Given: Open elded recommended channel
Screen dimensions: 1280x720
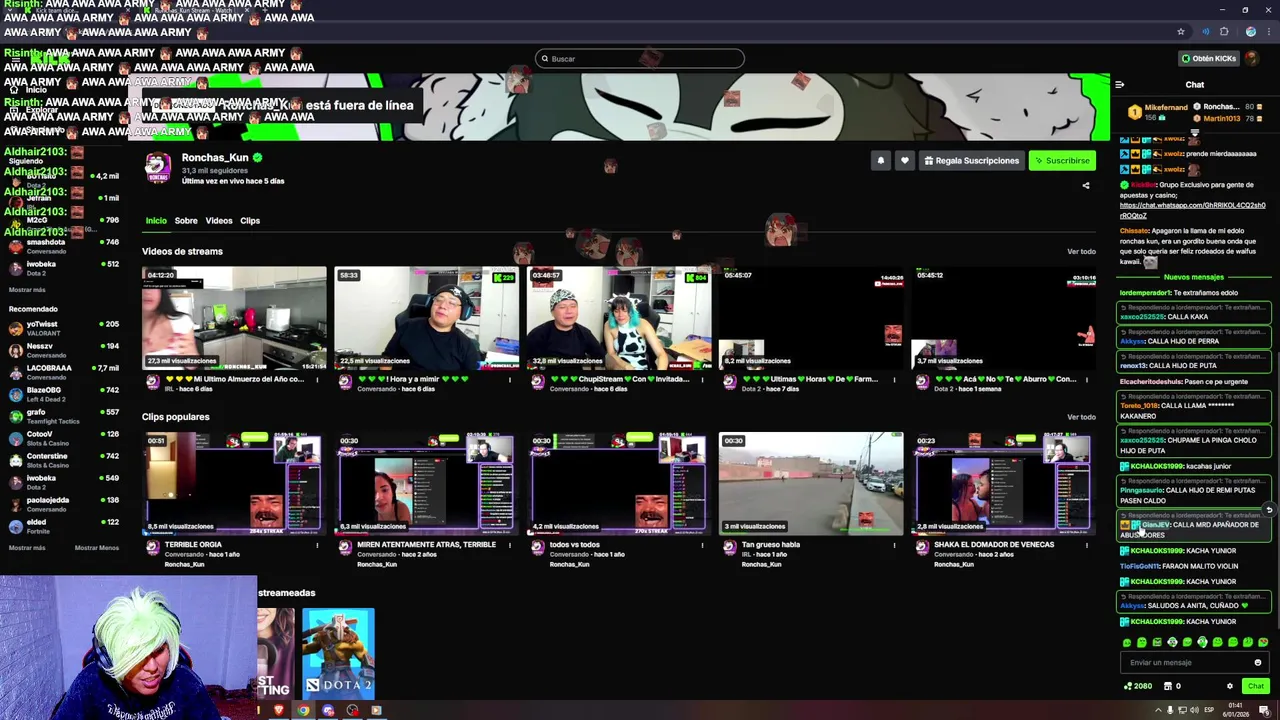Looking at the screenshot, I should [x=62, y=526].
